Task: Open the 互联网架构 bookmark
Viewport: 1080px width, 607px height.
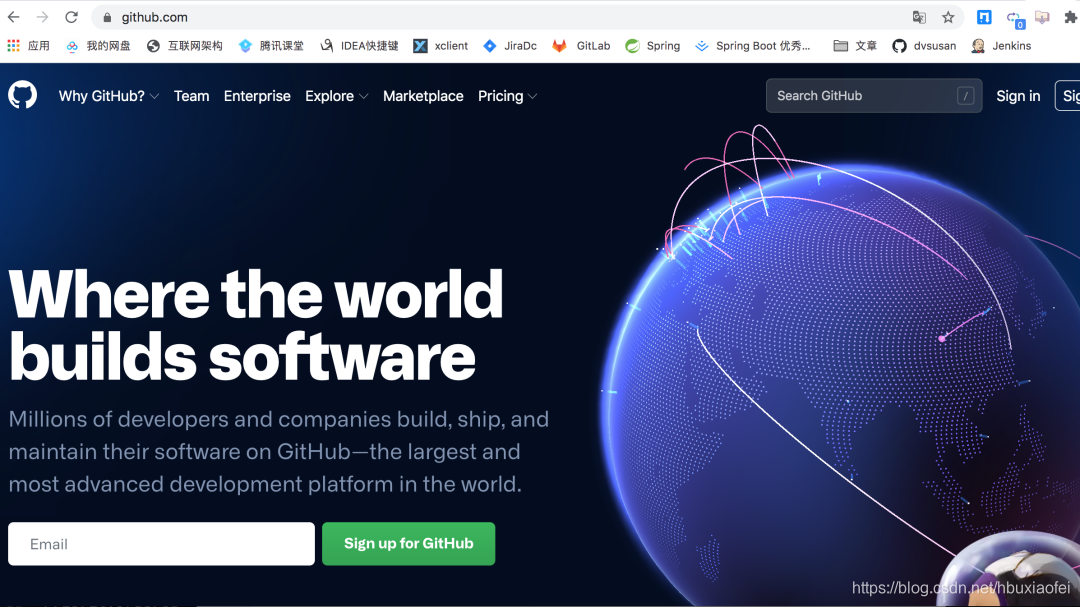Action: point(185,46)
